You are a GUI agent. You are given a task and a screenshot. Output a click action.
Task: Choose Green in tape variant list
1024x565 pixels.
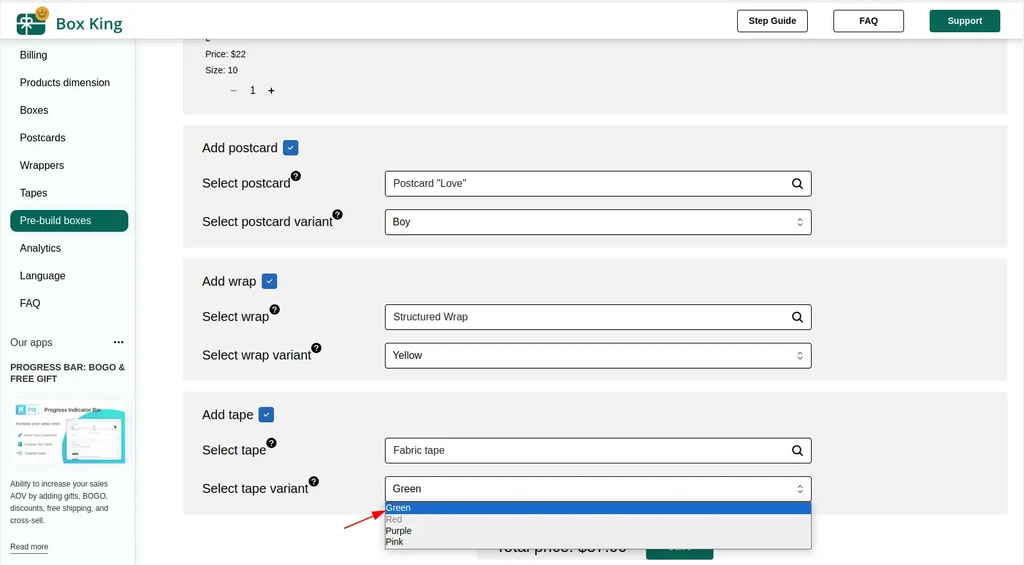598,508
